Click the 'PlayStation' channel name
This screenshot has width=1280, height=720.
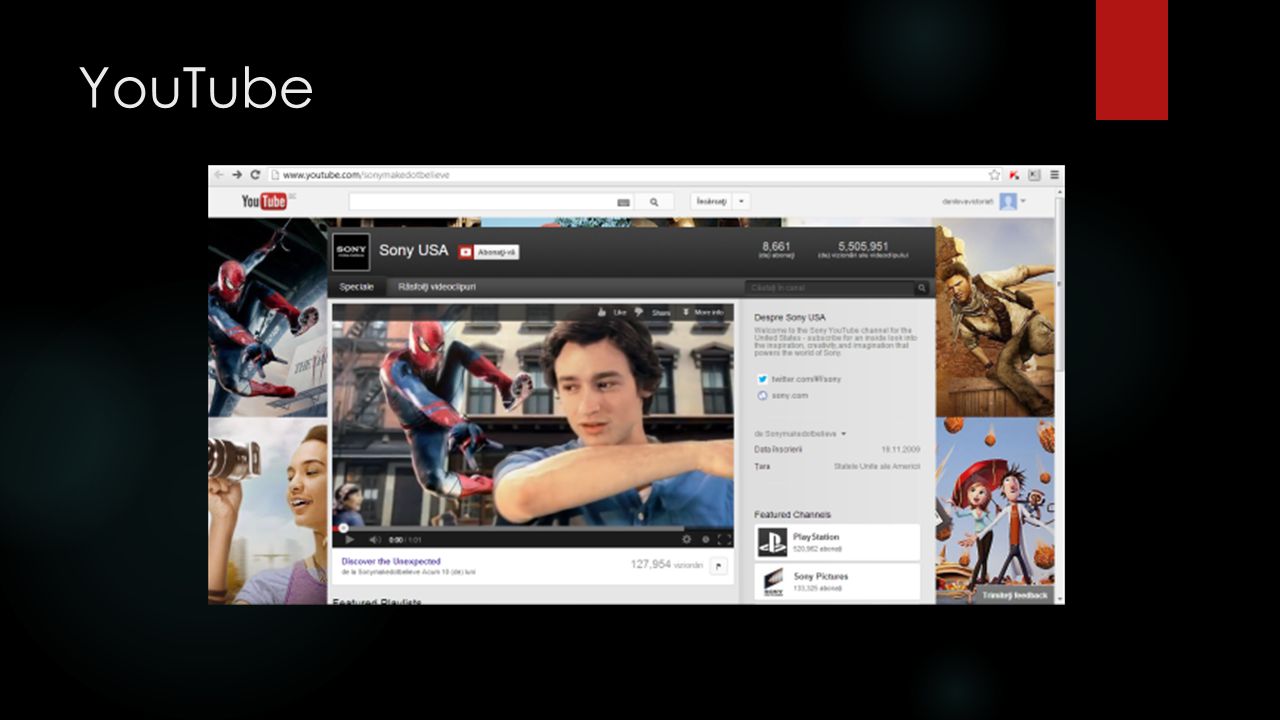click(x=816, y=537)
